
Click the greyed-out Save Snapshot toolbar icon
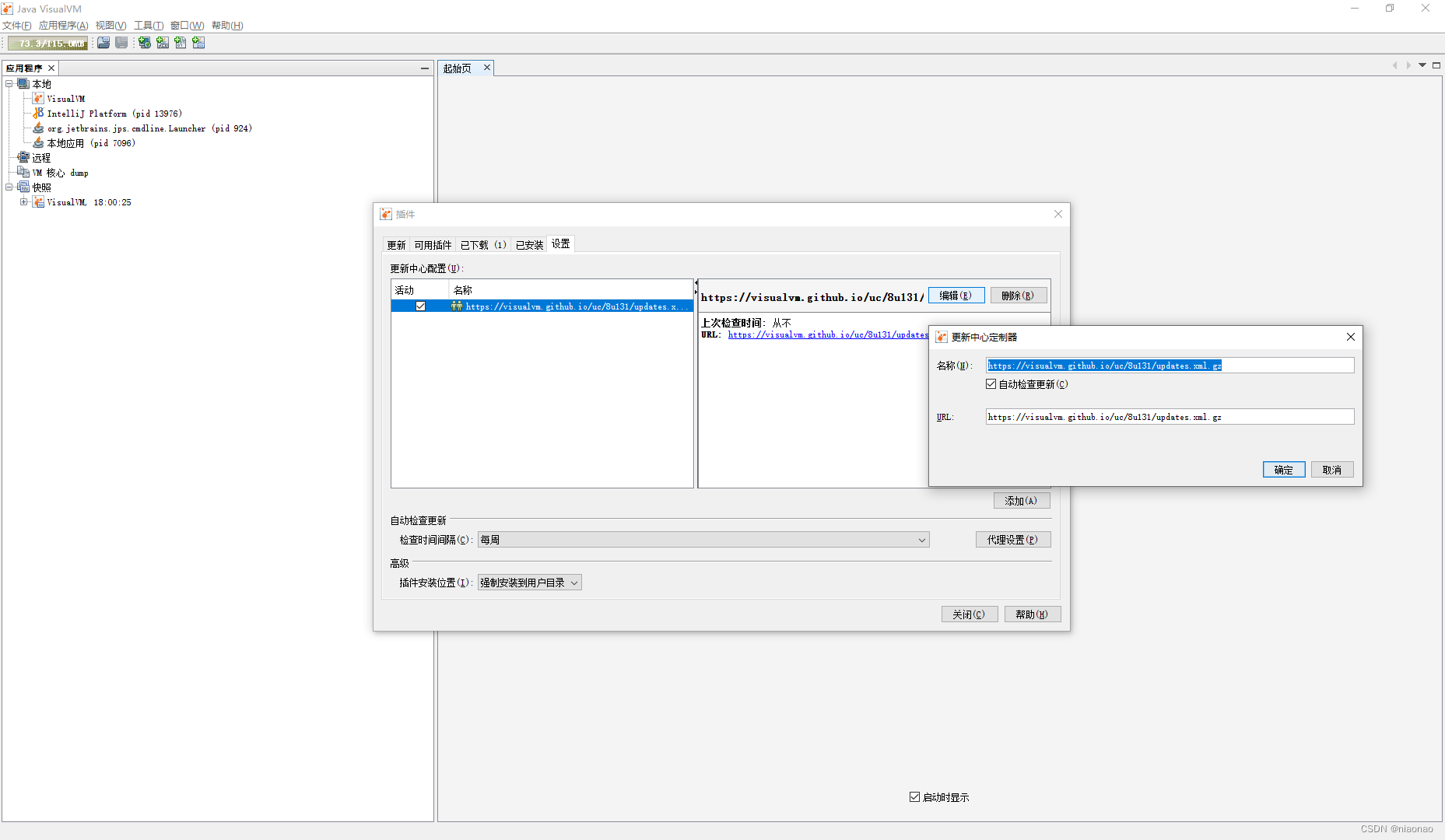[x=121, y=43]
